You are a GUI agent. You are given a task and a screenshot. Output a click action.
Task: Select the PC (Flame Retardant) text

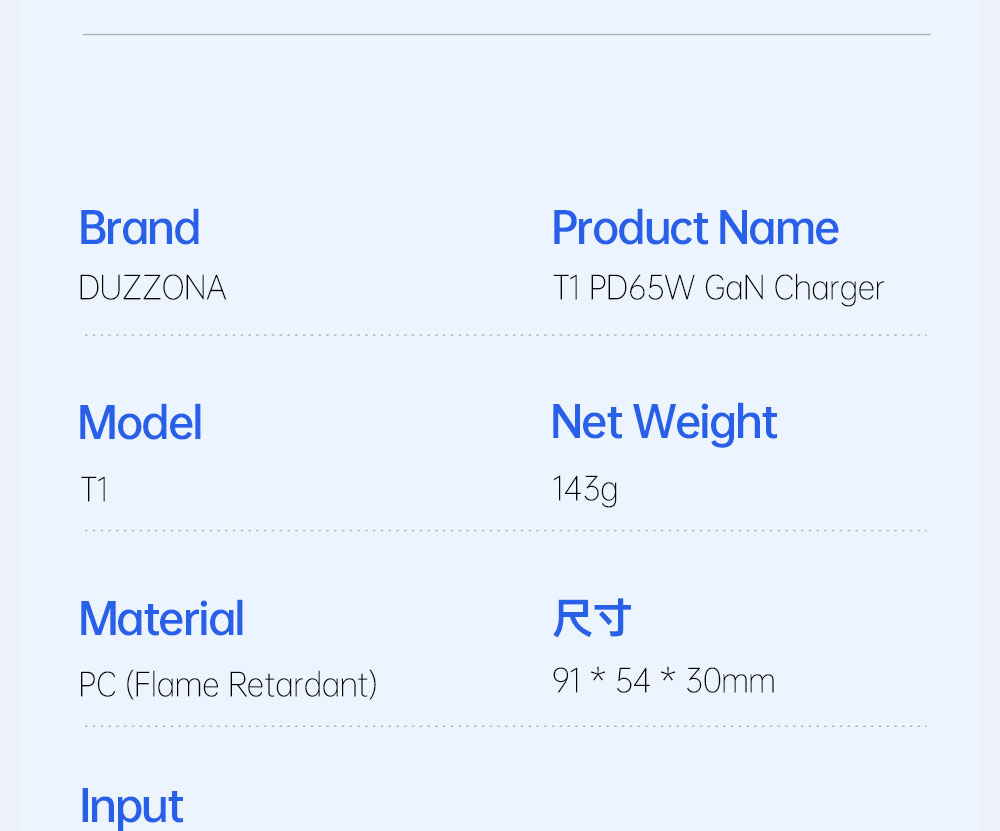pos(228,685)
